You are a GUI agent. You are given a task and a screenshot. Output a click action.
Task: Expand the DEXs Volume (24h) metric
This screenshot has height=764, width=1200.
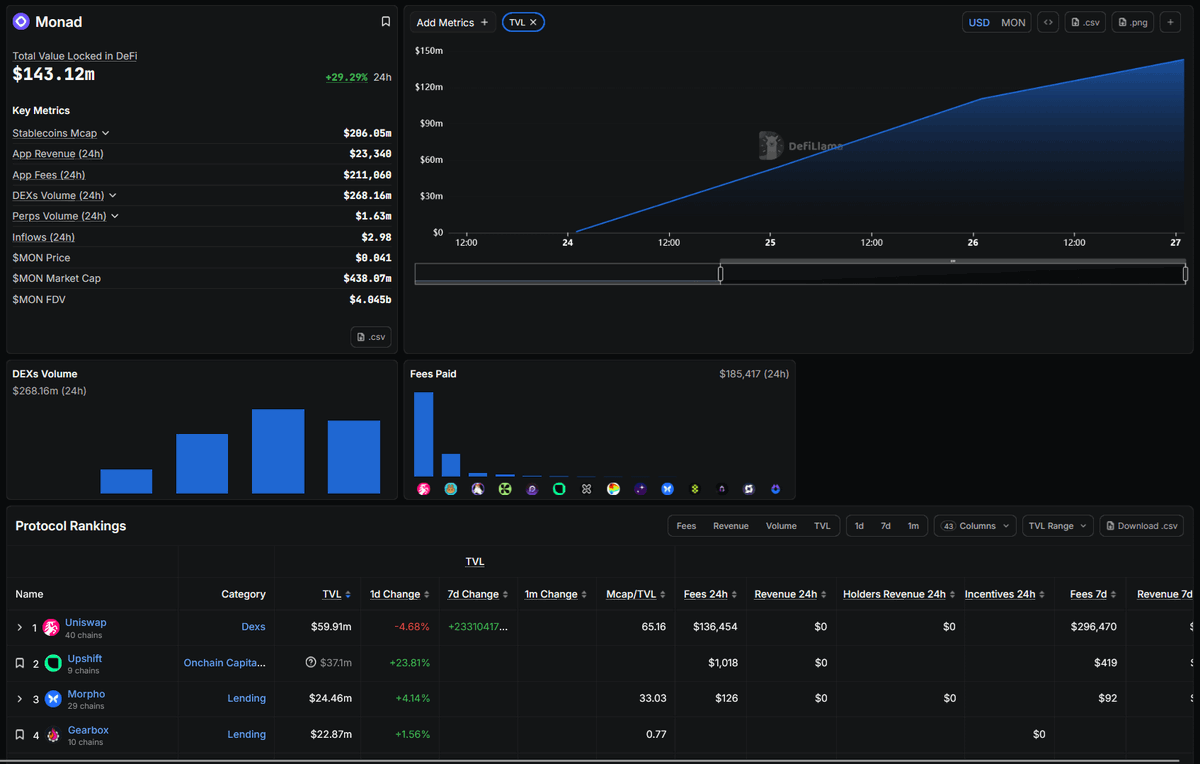pyautogui.click(x=65, y=196)
